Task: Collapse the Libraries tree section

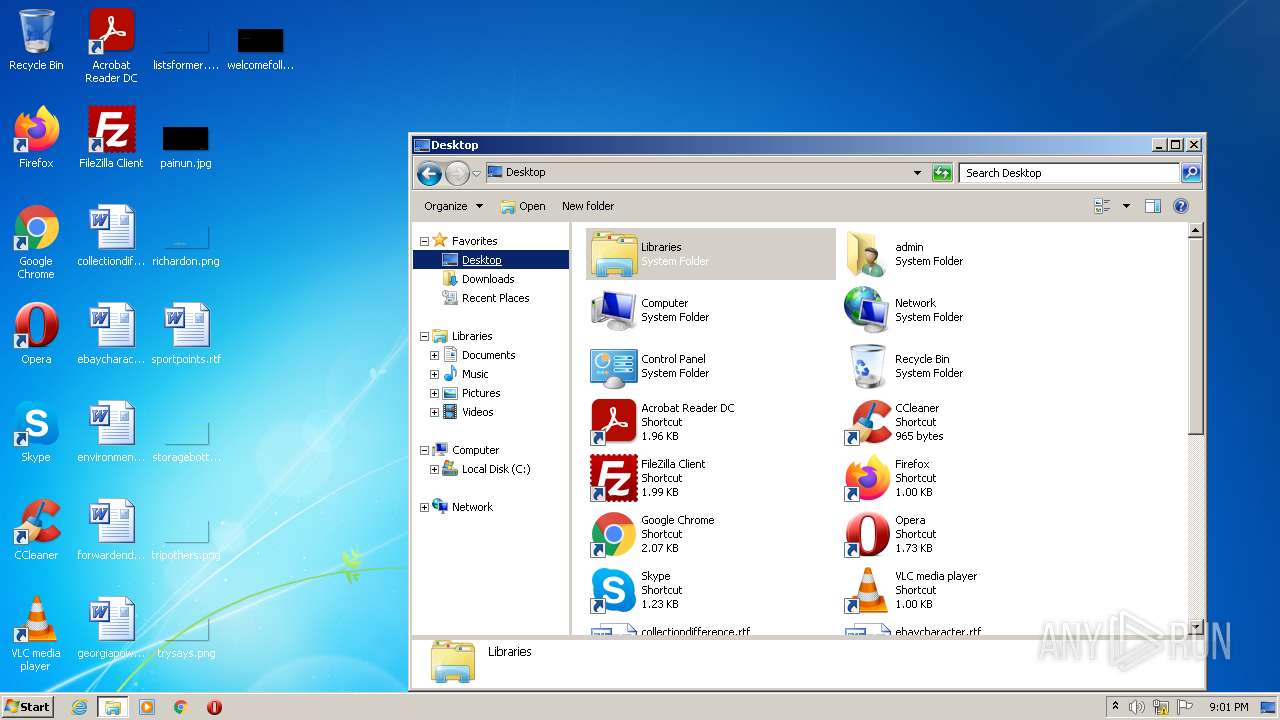Action: (424, 336)
